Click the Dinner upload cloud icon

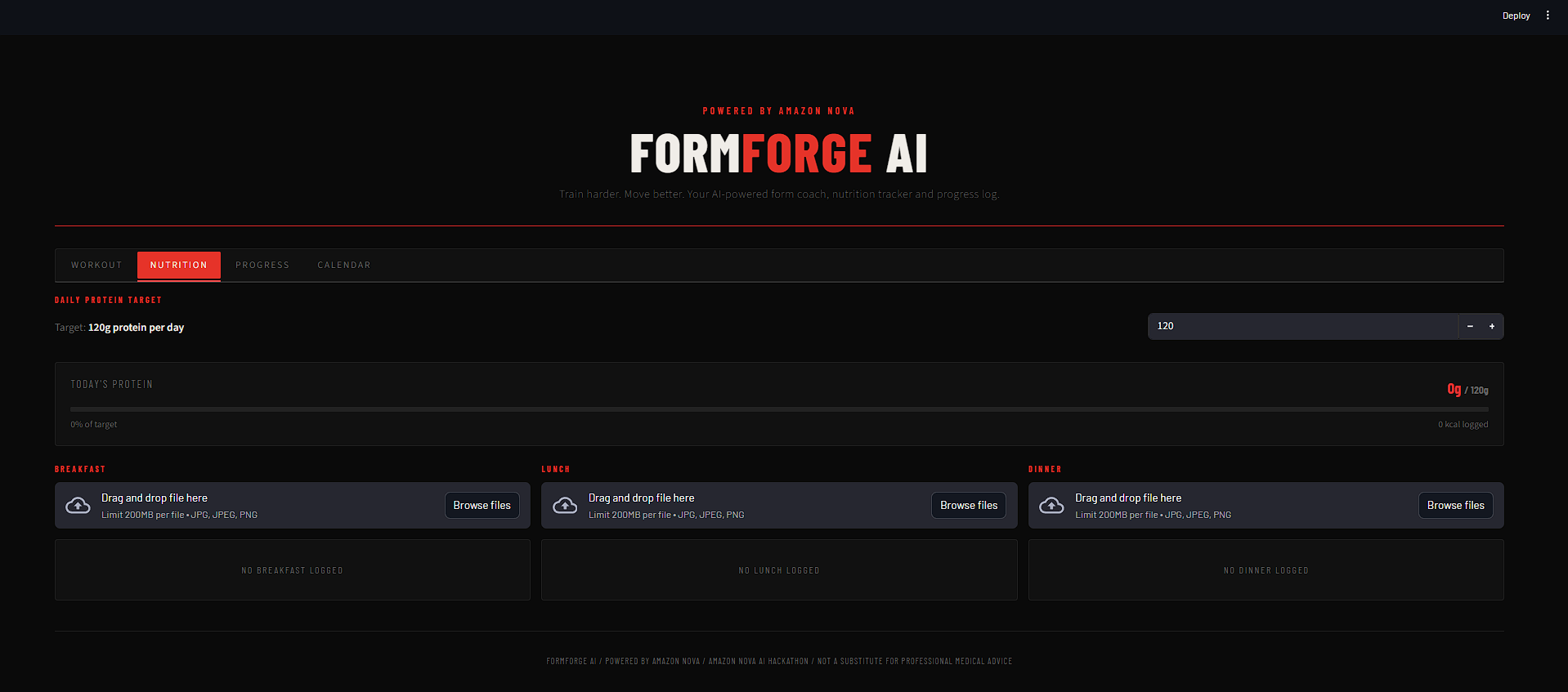[x=1051, y=506]
